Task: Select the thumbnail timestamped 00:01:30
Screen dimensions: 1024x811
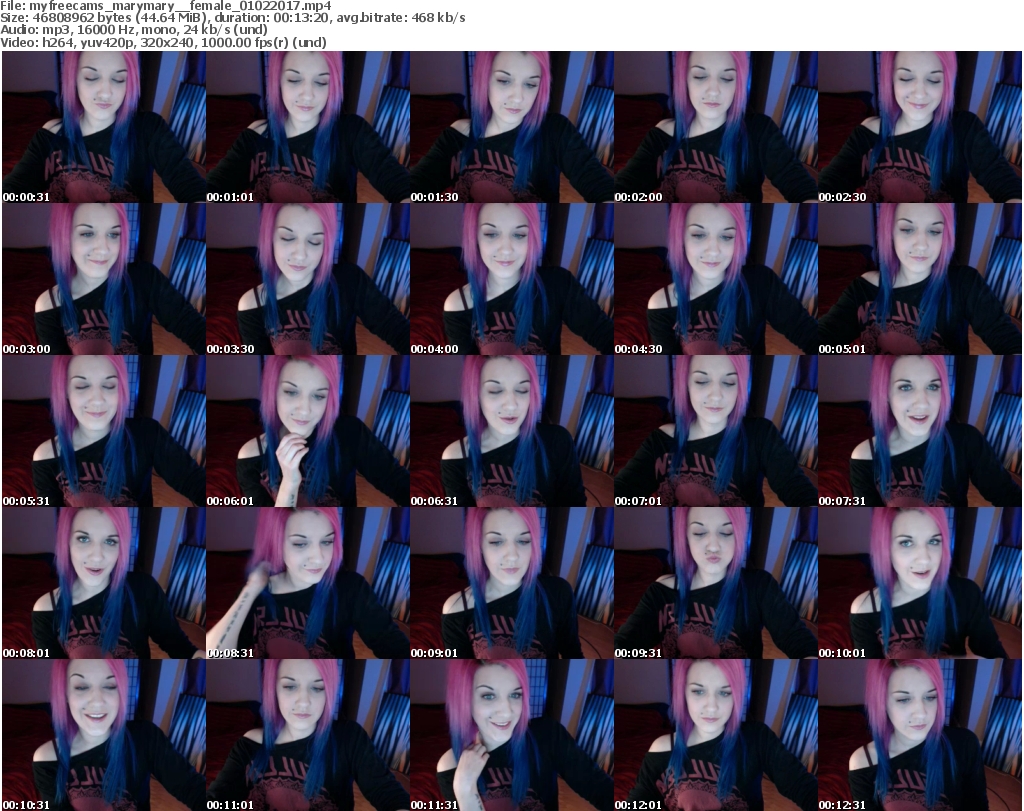Action: (512, 127)
